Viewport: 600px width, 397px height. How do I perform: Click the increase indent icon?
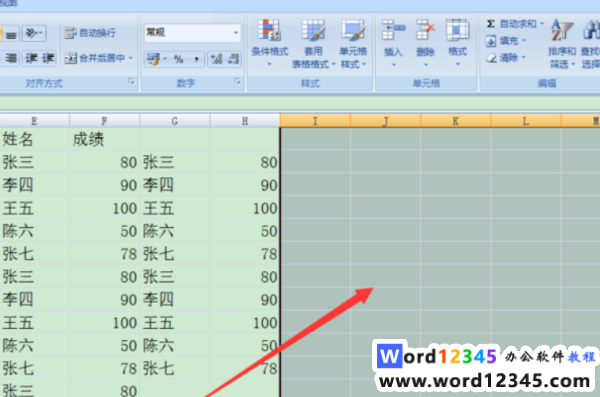(x=48, y=59)
